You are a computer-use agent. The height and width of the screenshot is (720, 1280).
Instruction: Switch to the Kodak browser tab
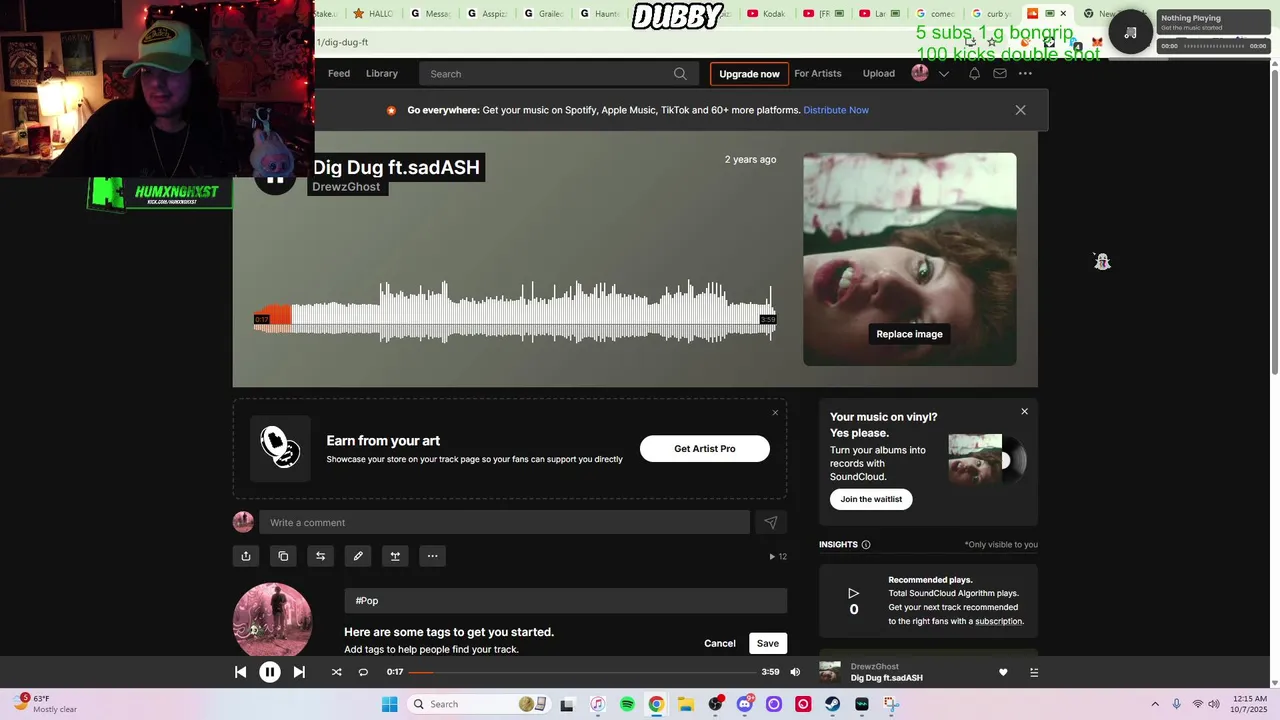766,14
